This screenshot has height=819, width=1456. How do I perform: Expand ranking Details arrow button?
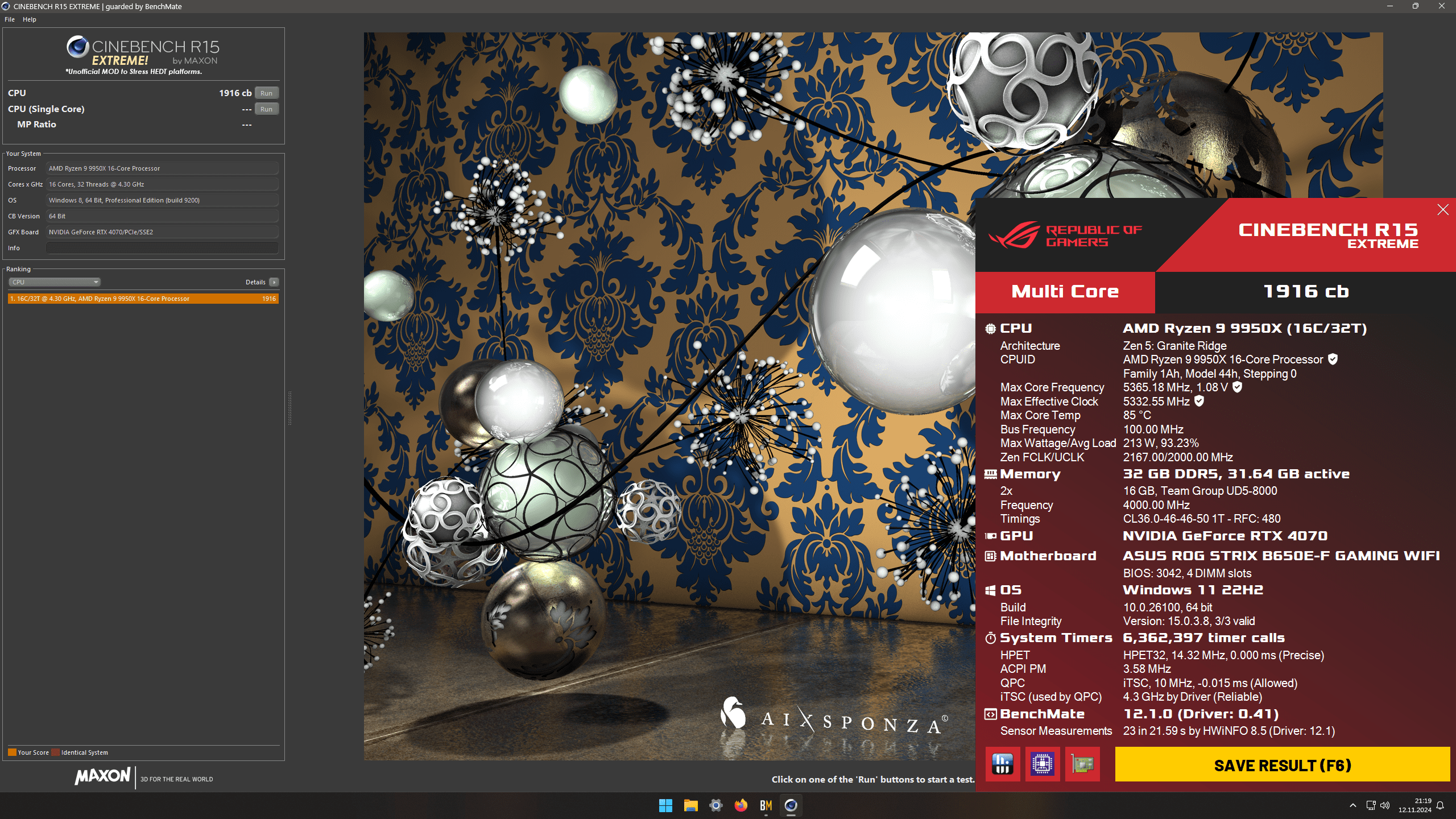tap(274, 282)
